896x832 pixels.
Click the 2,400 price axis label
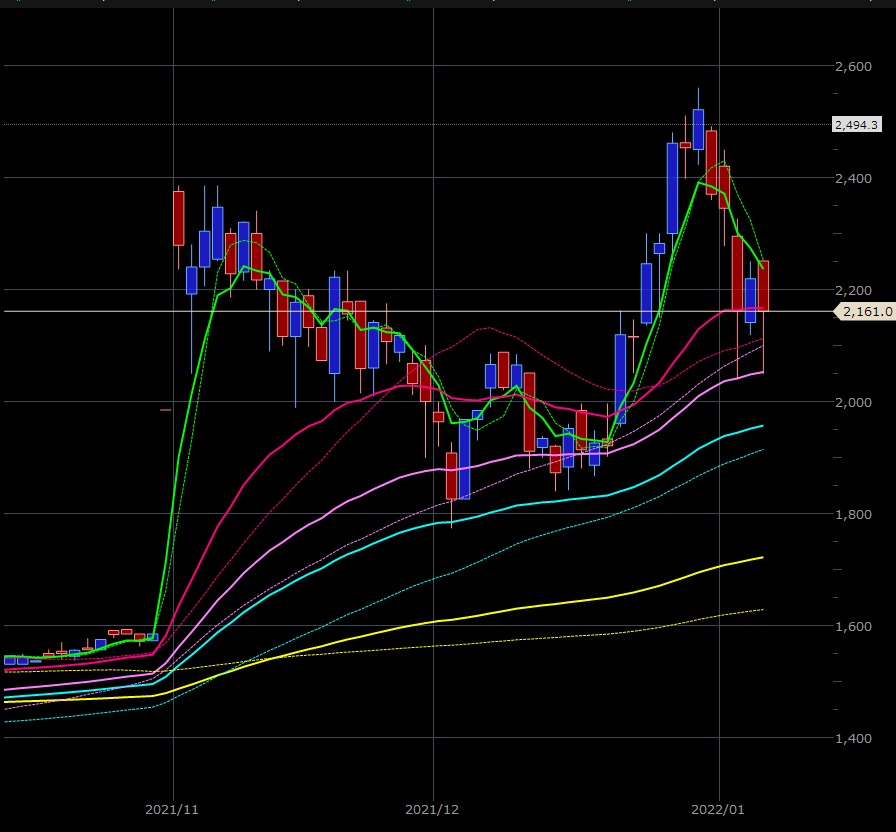click(x=853, y=178)
